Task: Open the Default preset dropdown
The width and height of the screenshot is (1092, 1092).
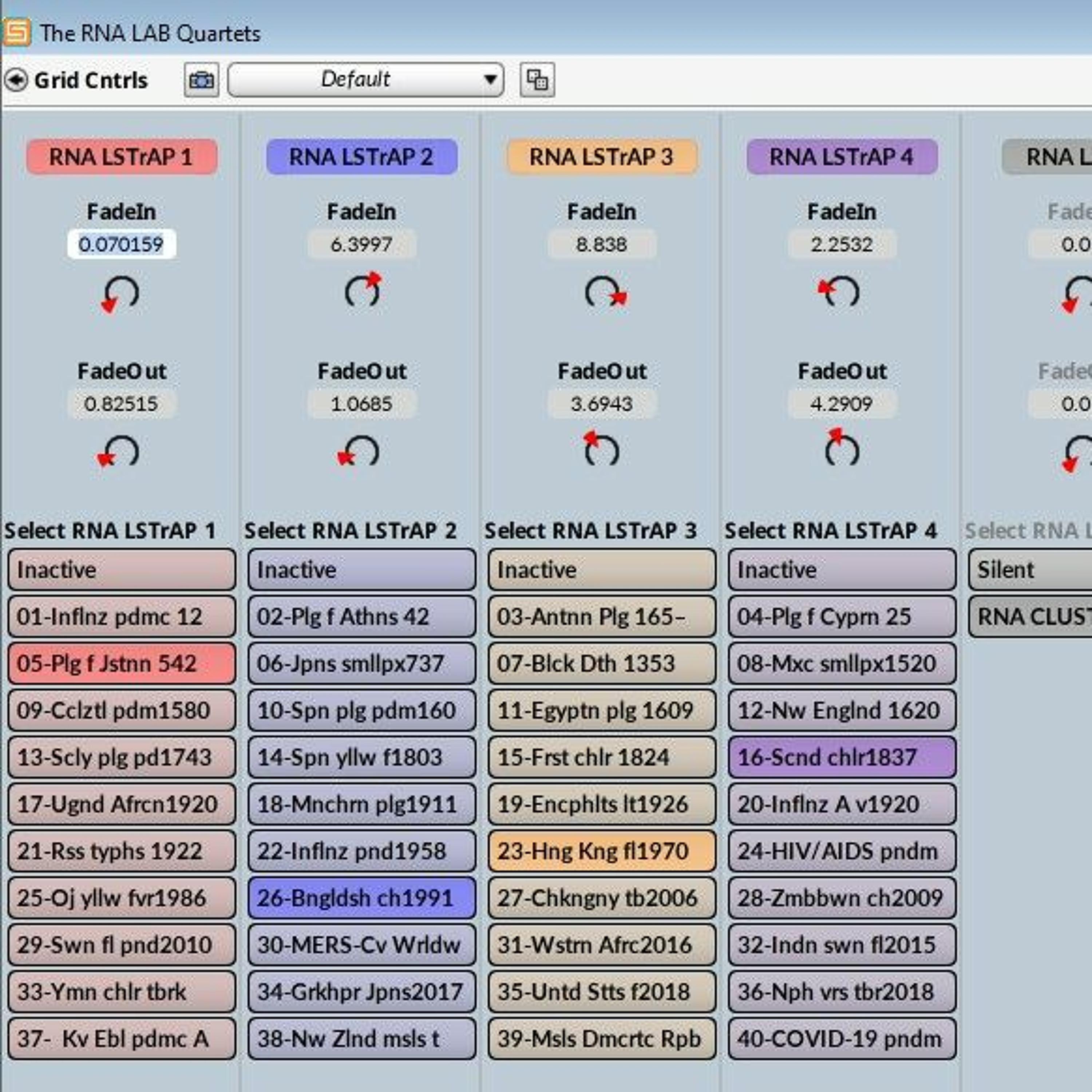Action: click(x=366, y=80)
